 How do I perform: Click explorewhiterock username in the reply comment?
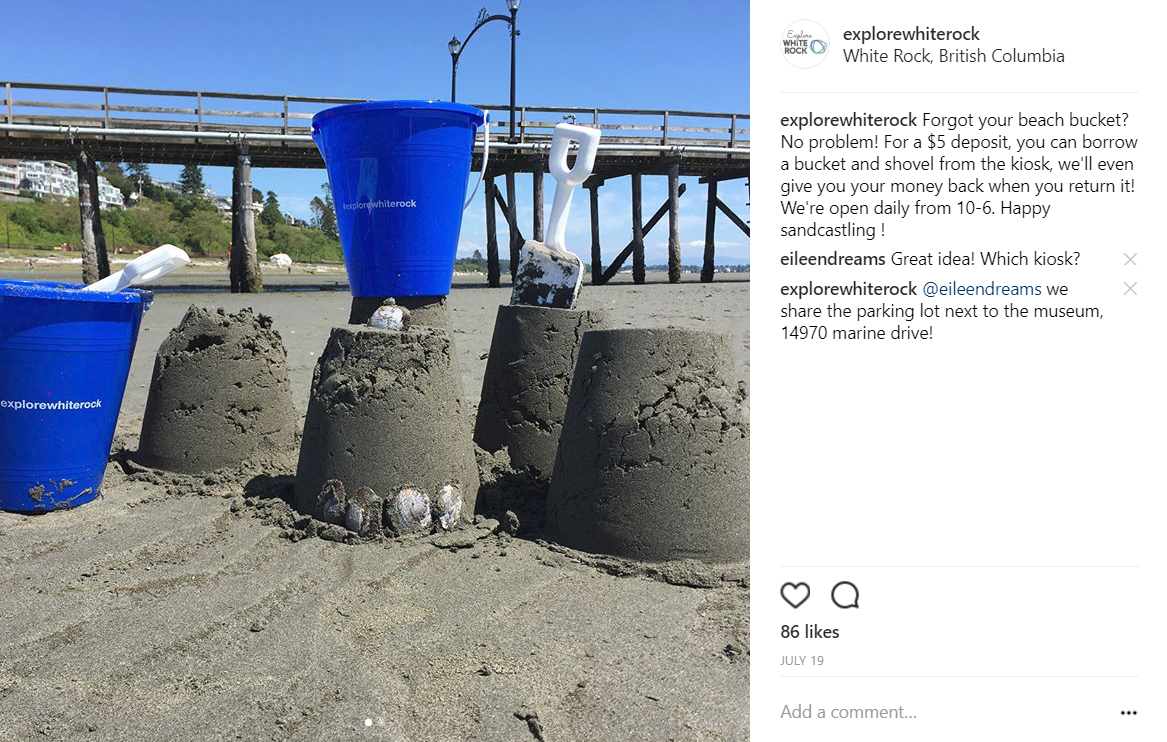point(848,289)
